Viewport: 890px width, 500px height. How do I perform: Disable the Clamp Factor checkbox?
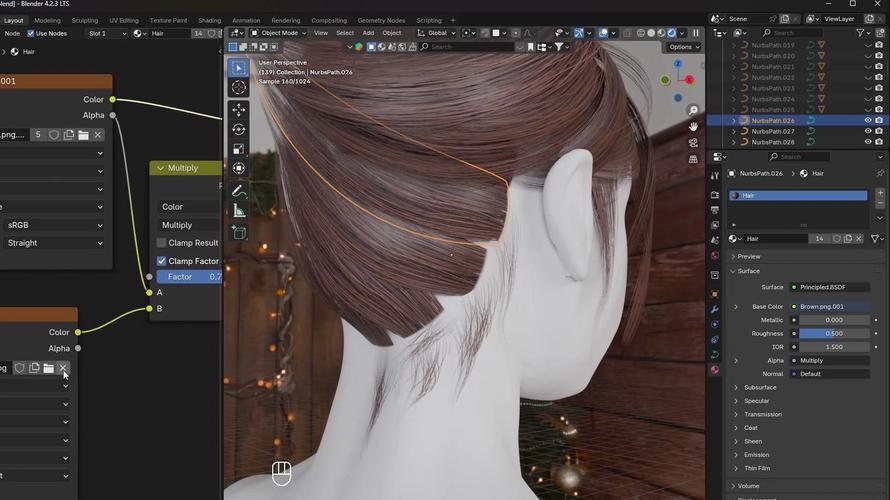pyautogui.click(x=162, y=261)
